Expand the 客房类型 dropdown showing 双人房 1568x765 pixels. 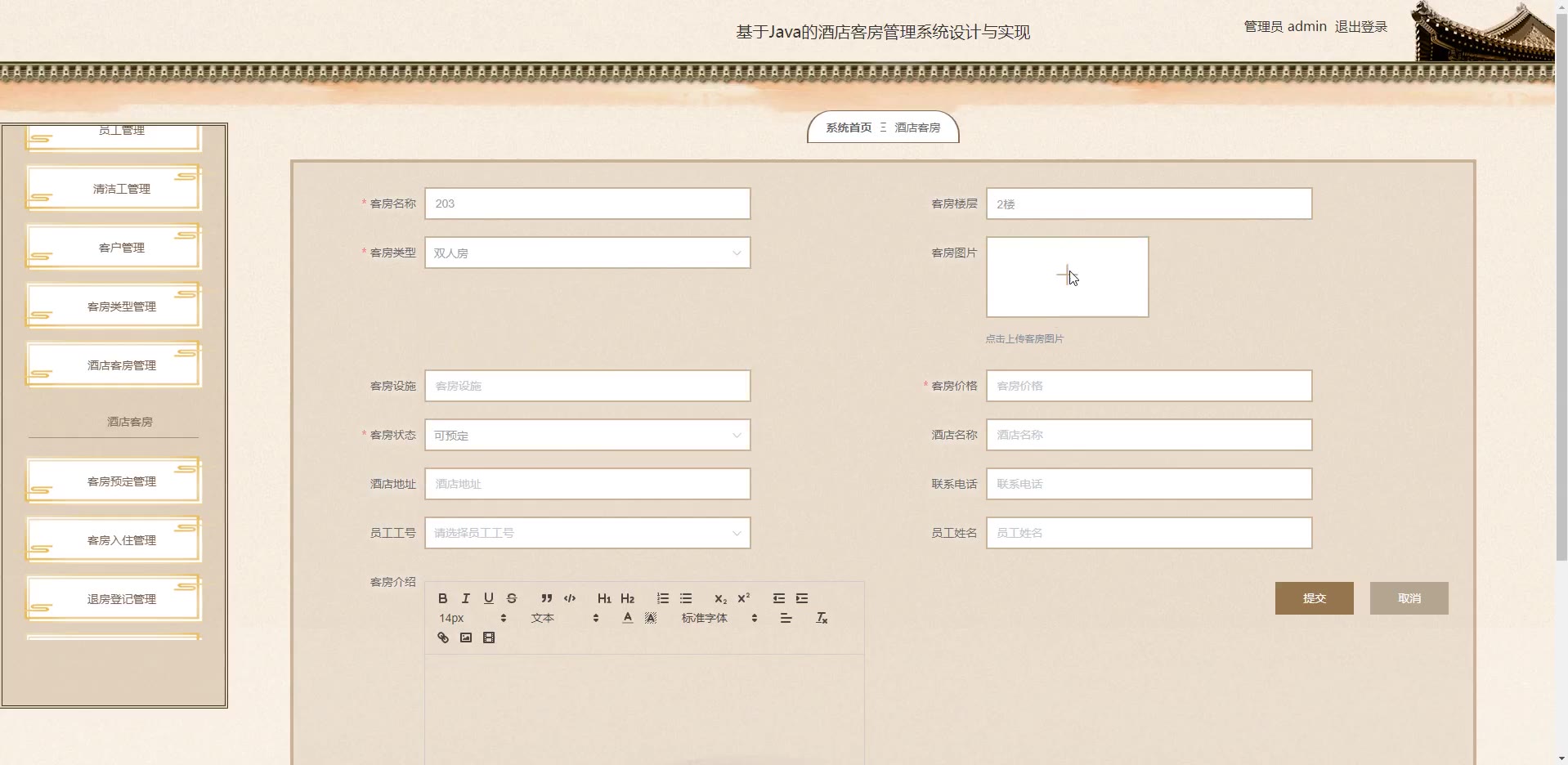tap(587, 253)
